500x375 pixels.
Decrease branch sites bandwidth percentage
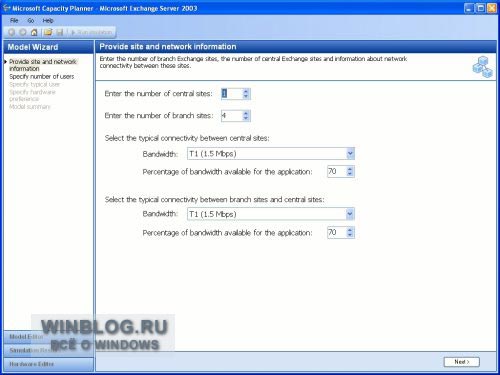[x=350, y=235]
